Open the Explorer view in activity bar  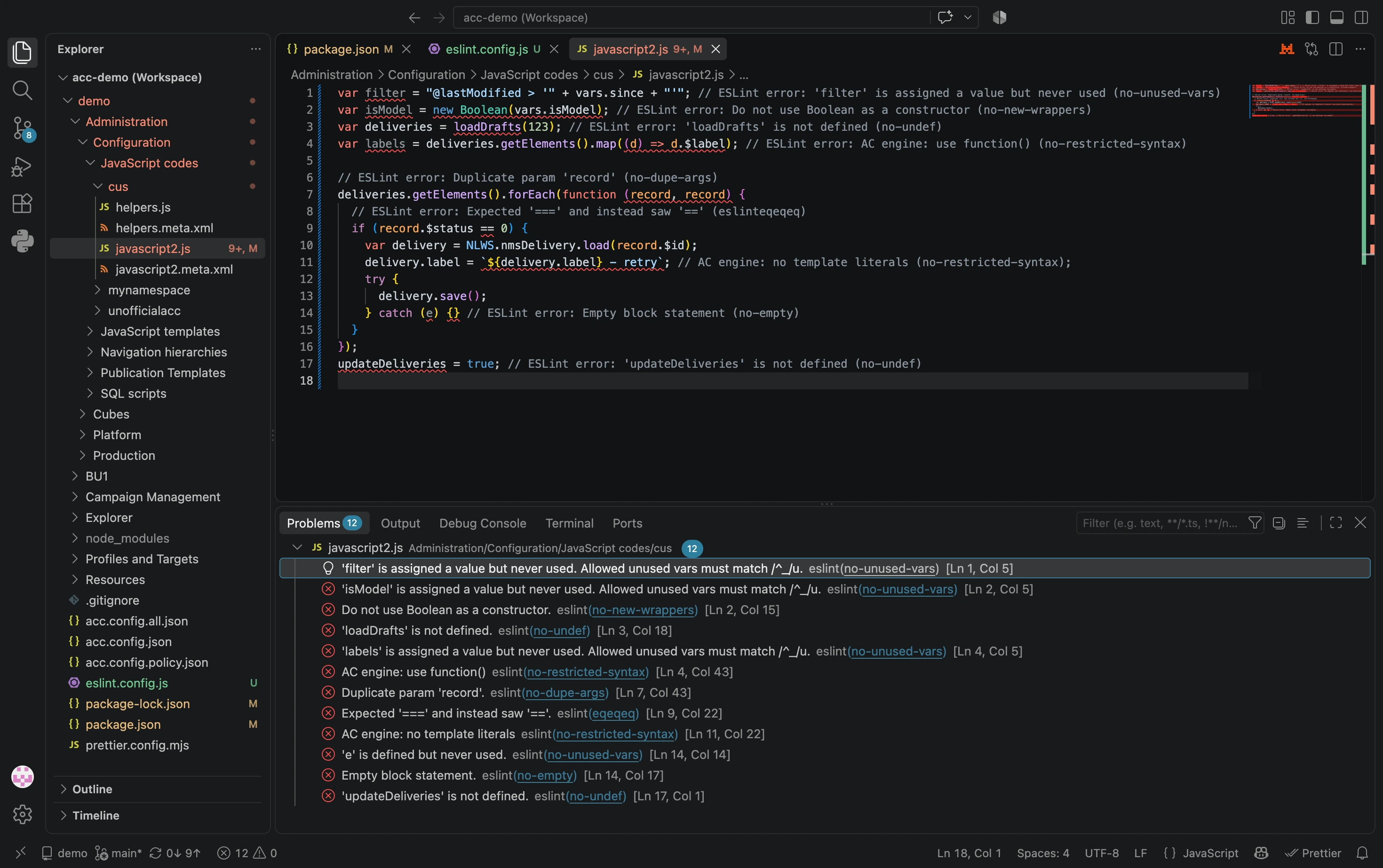[23, 52]
